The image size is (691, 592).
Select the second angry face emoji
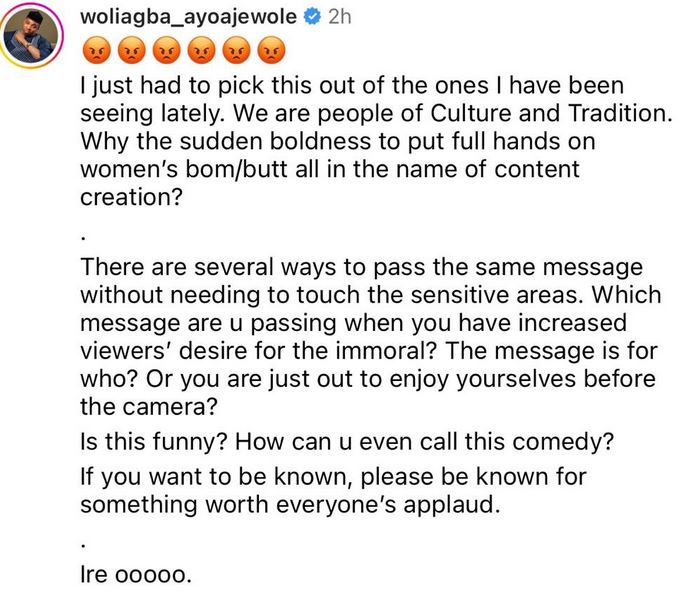(130, 47)
